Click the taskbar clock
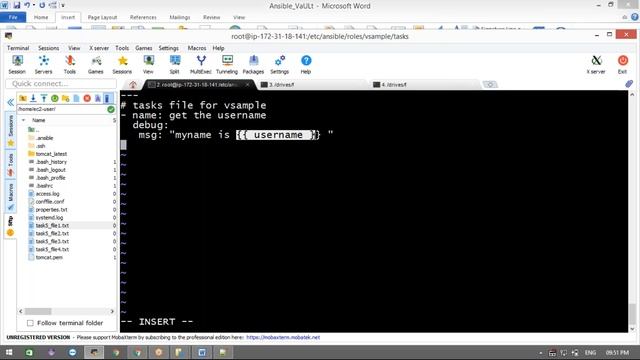The height and width of the screenshot is (360, 640). pos(617,353)
